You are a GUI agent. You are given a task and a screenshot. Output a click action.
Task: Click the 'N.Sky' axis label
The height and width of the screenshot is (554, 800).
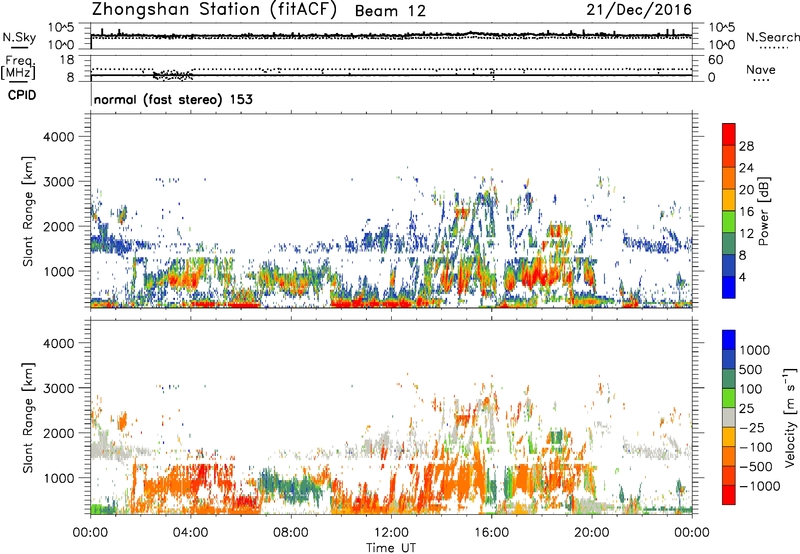pos(19,37)
